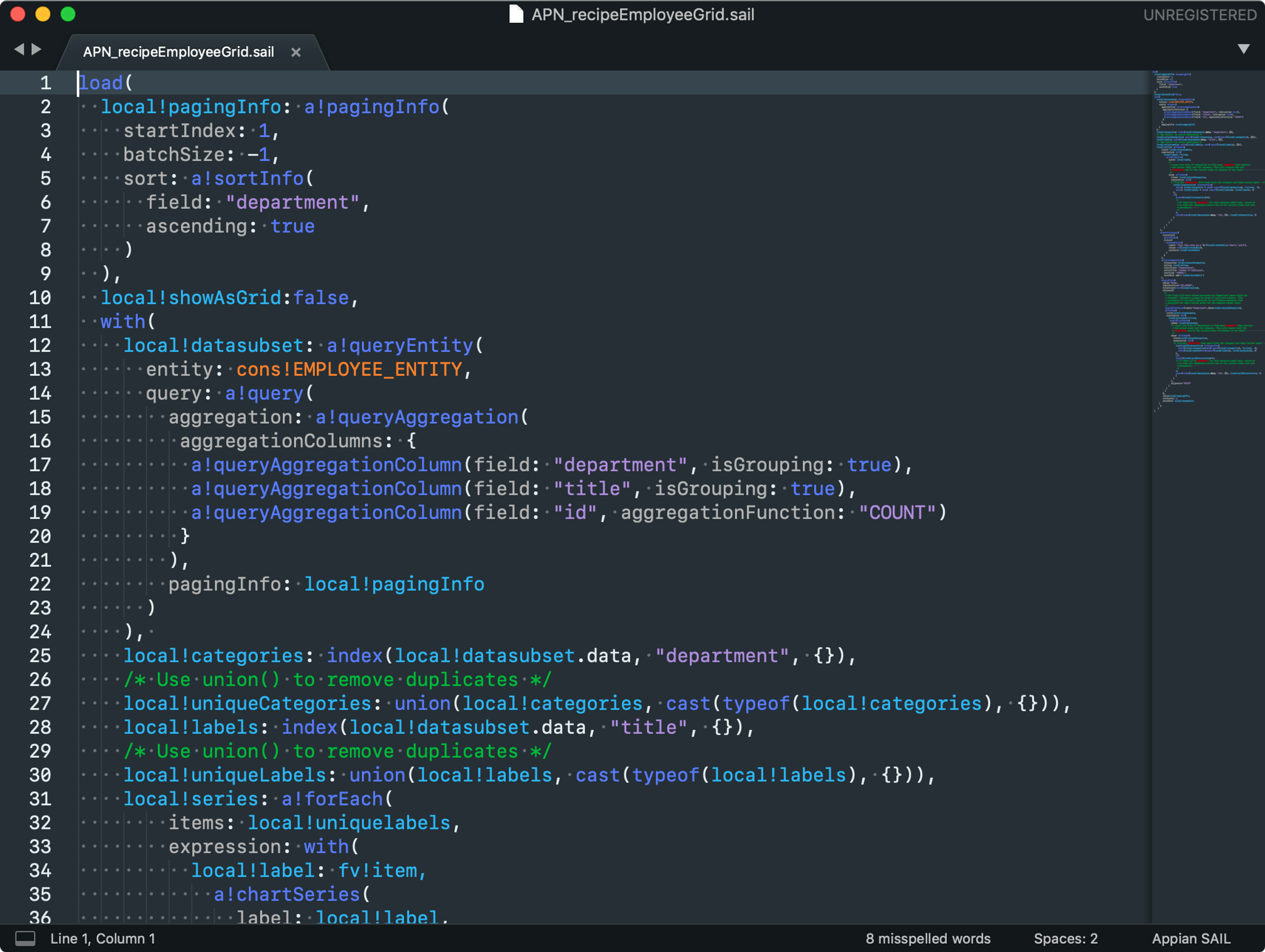Click the back navigation arrow
Image resolution: width=1265 pixels, height=952 pixels.
coord(19,50)
